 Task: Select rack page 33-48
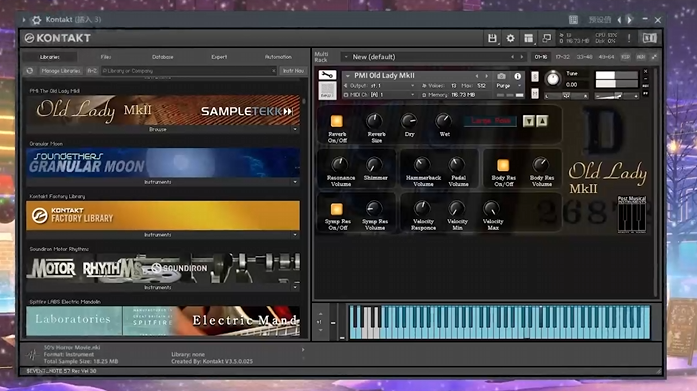(585, 57)
